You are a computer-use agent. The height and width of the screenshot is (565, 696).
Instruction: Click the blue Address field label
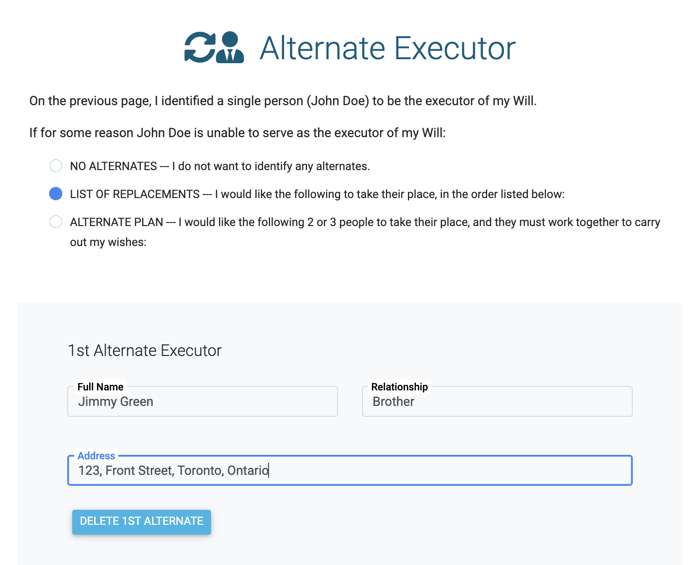96,456
